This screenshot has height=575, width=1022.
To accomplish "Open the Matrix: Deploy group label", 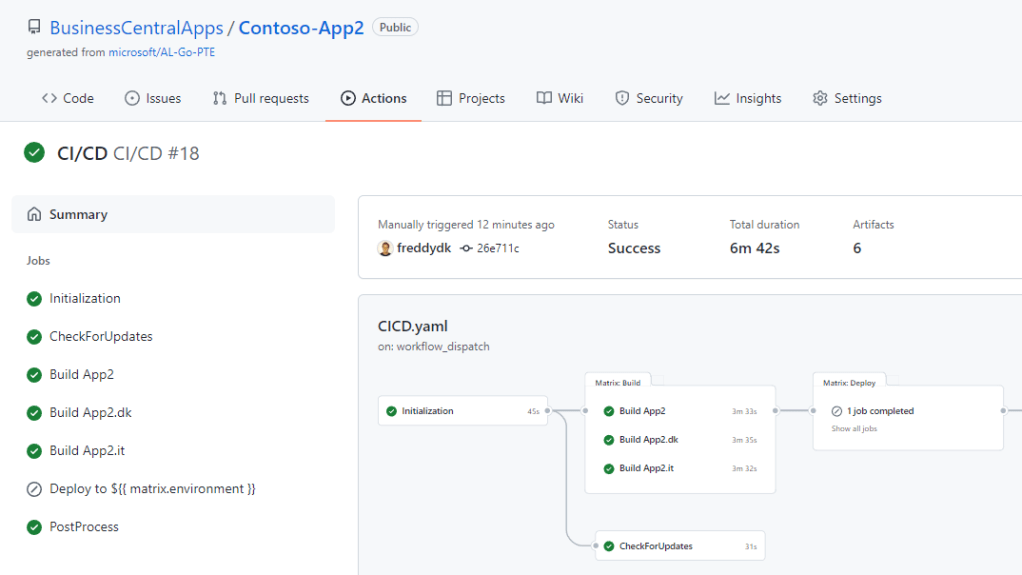I will 849,382.
